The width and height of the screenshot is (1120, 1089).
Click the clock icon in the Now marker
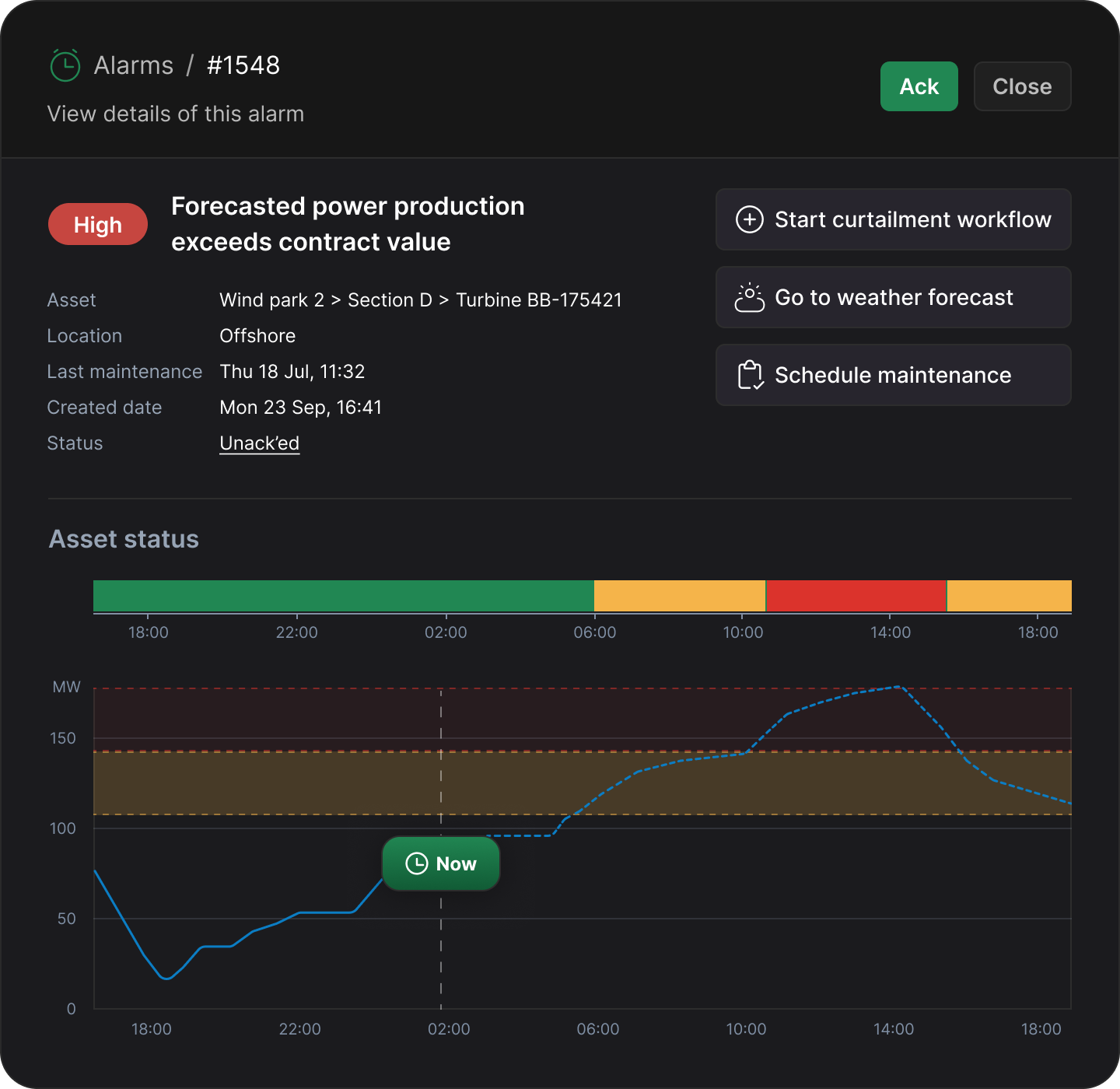click(417, 863)
